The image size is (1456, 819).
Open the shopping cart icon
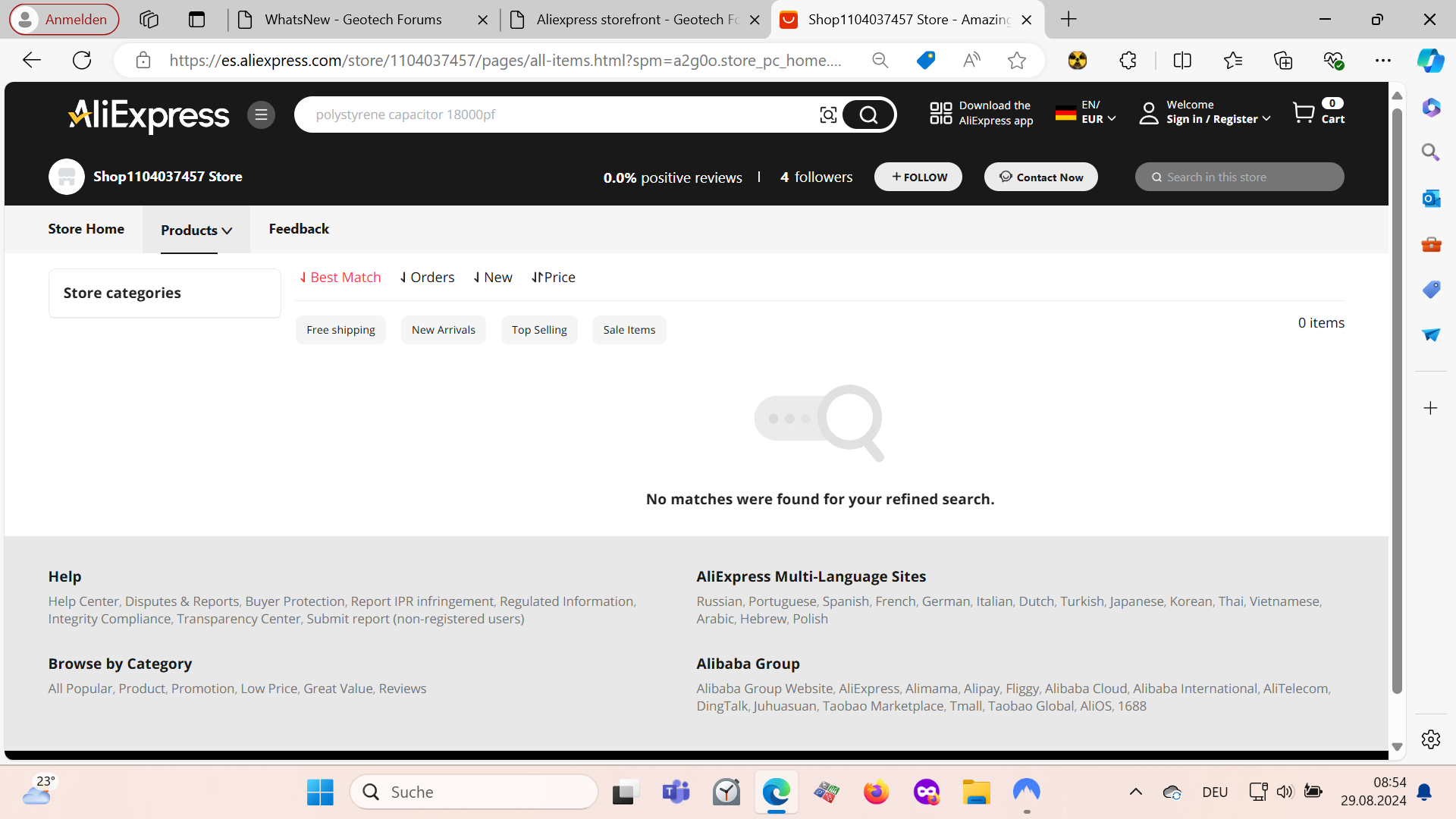(1304, 113)
